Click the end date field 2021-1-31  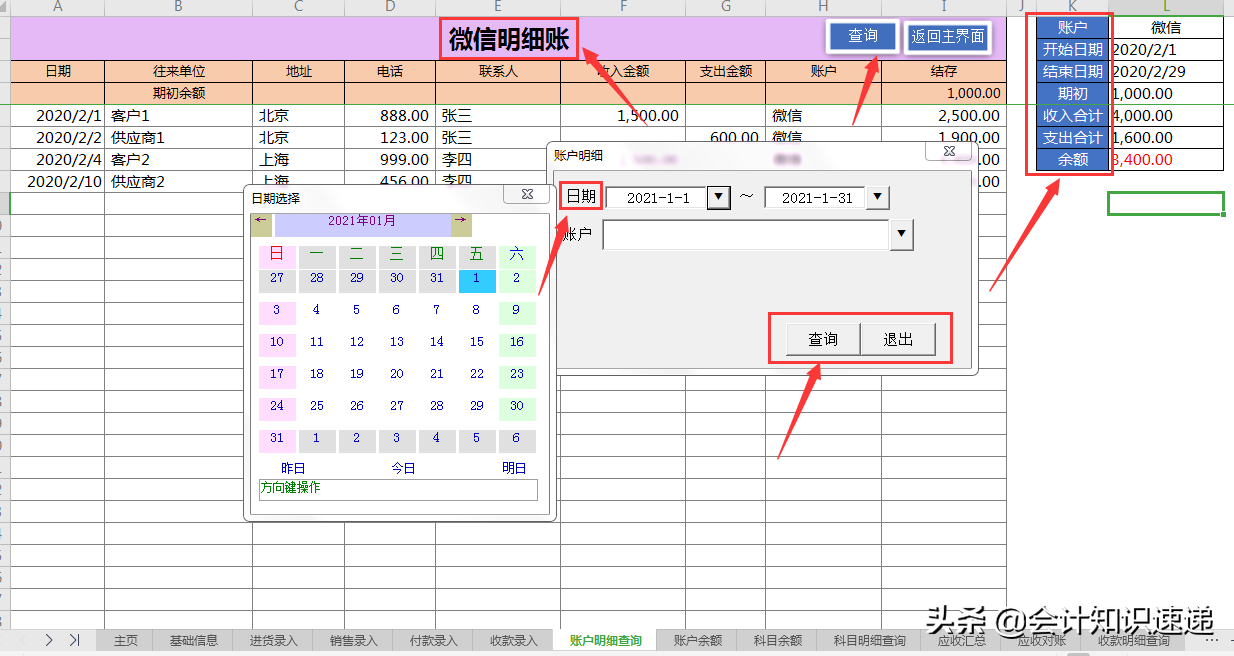[816, 198]
